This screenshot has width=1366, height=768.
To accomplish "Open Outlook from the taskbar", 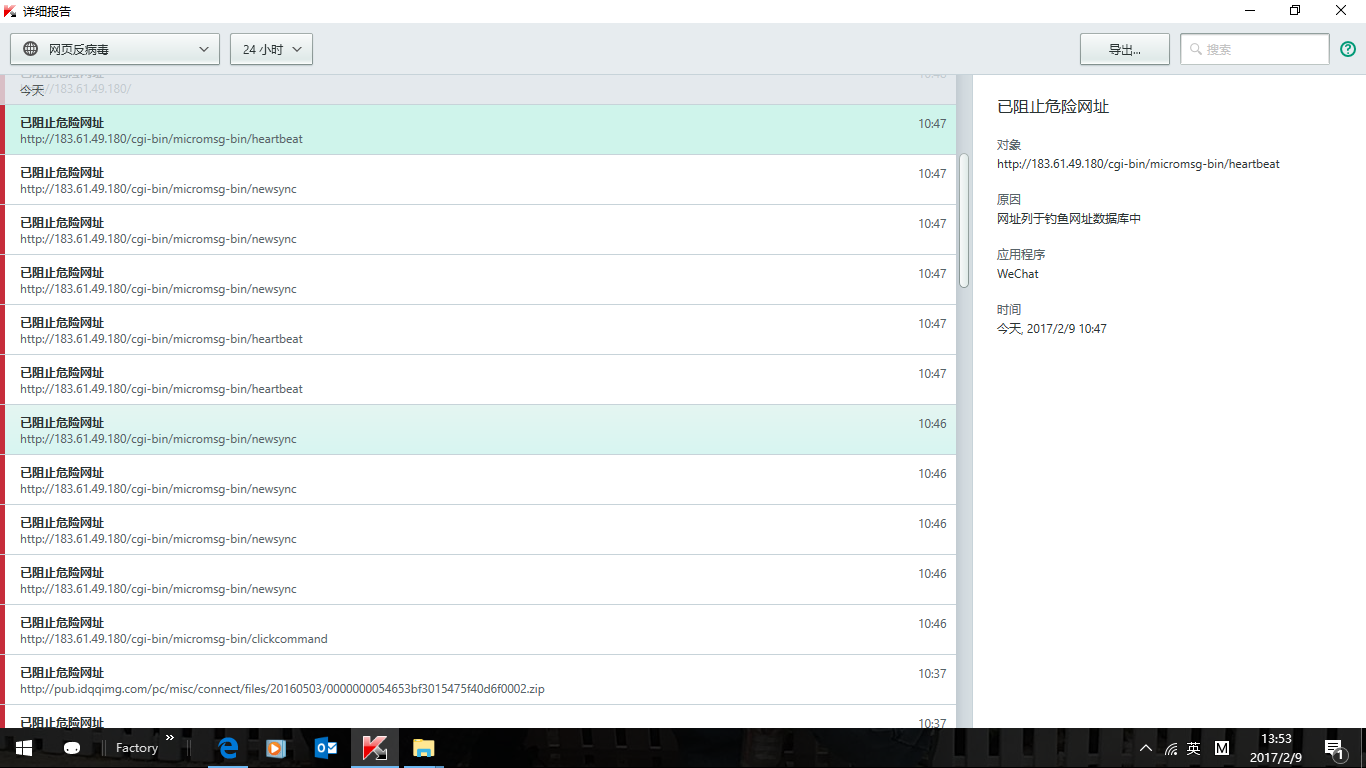I will 326,748.
